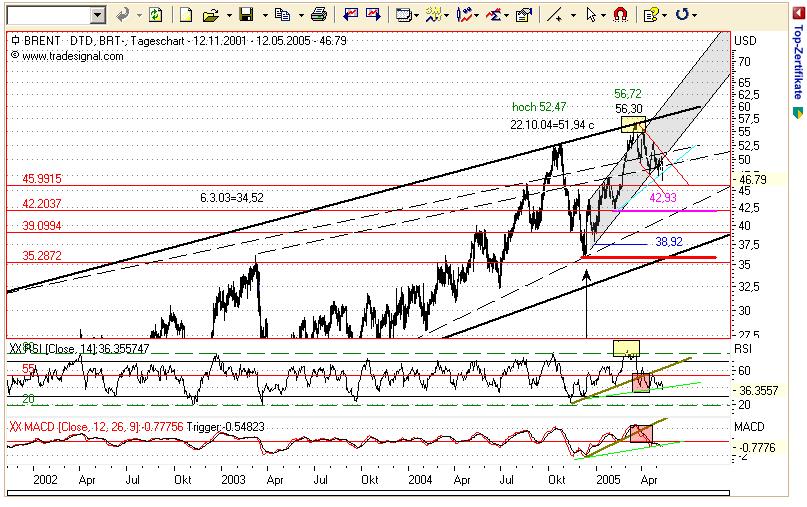Screen dimensions: 807x507
Task: Click the green-yellow marker below Top-Zertifikate
Action: pyautogui.click(x=798, y=113)
